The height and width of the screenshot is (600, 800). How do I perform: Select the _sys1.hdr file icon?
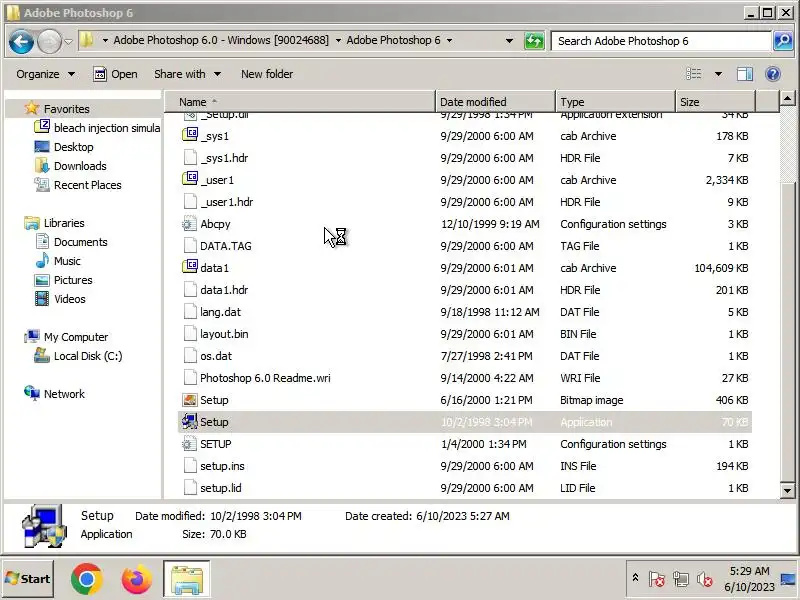[190, 157]
